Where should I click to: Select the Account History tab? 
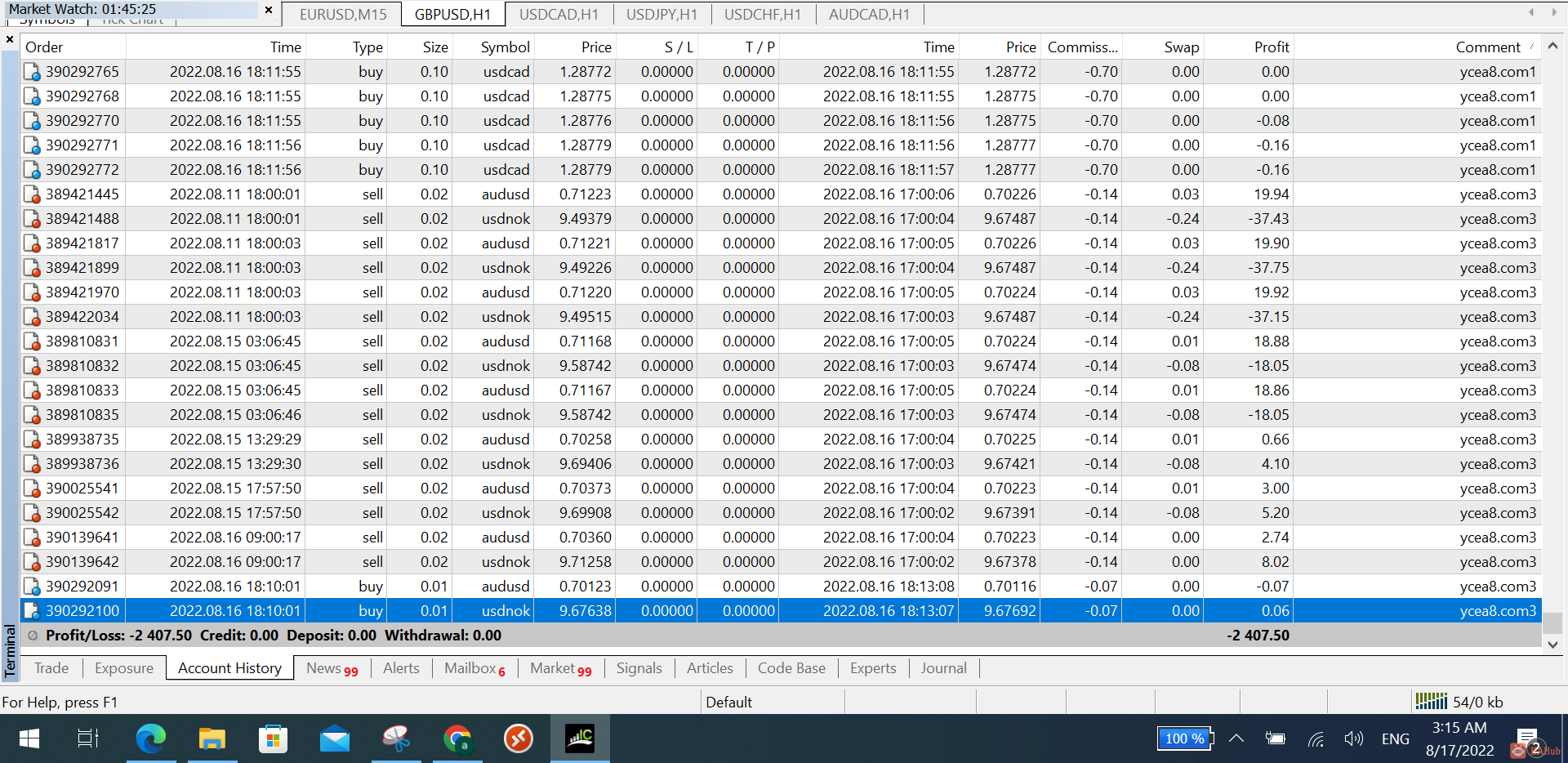[229, 668]
